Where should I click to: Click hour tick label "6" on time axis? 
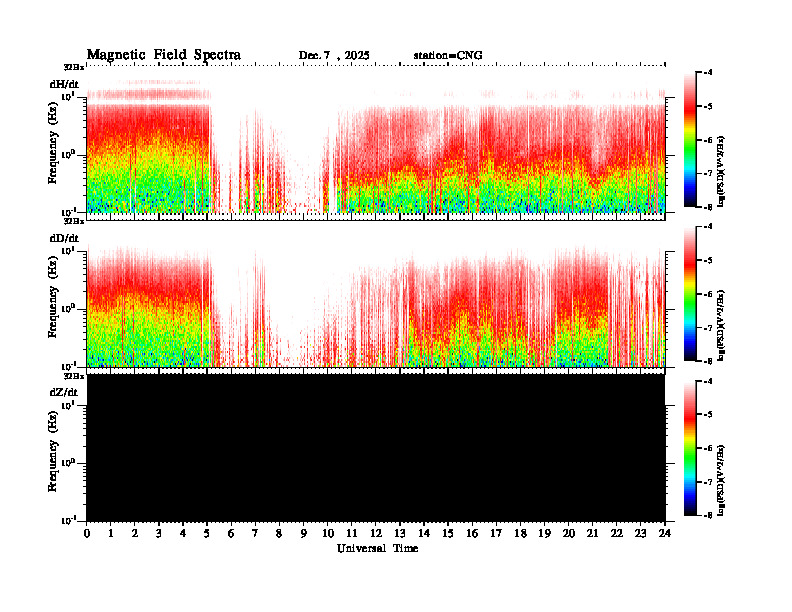(x=231, y=533)
